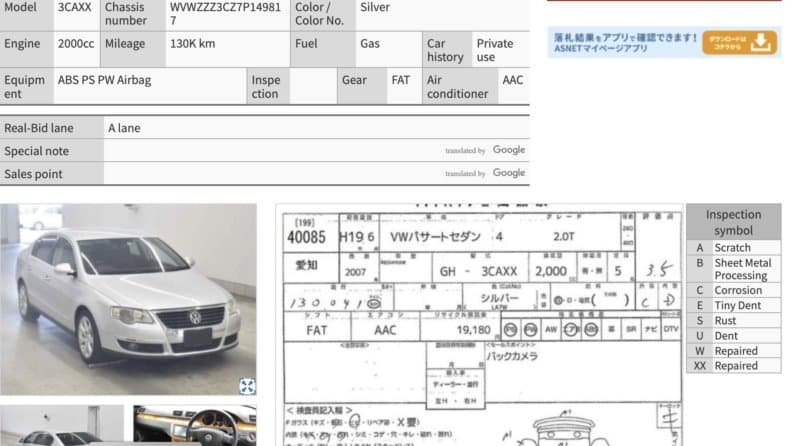Open the auction inspection sheet image

click(x=480, y=325)
